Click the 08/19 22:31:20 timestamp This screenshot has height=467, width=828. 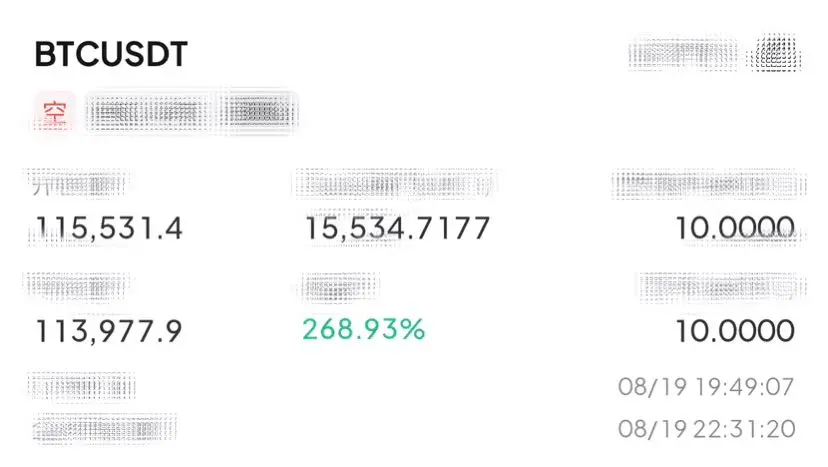[x=706, y=429]
